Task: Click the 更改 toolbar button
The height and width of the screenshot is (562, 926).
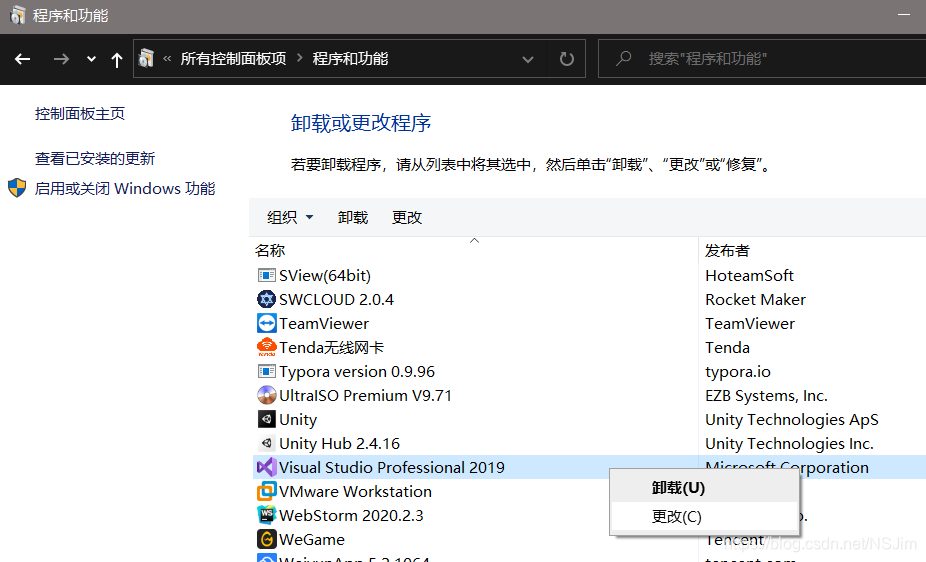Action: pyautogui.click(x=407, y=217)
